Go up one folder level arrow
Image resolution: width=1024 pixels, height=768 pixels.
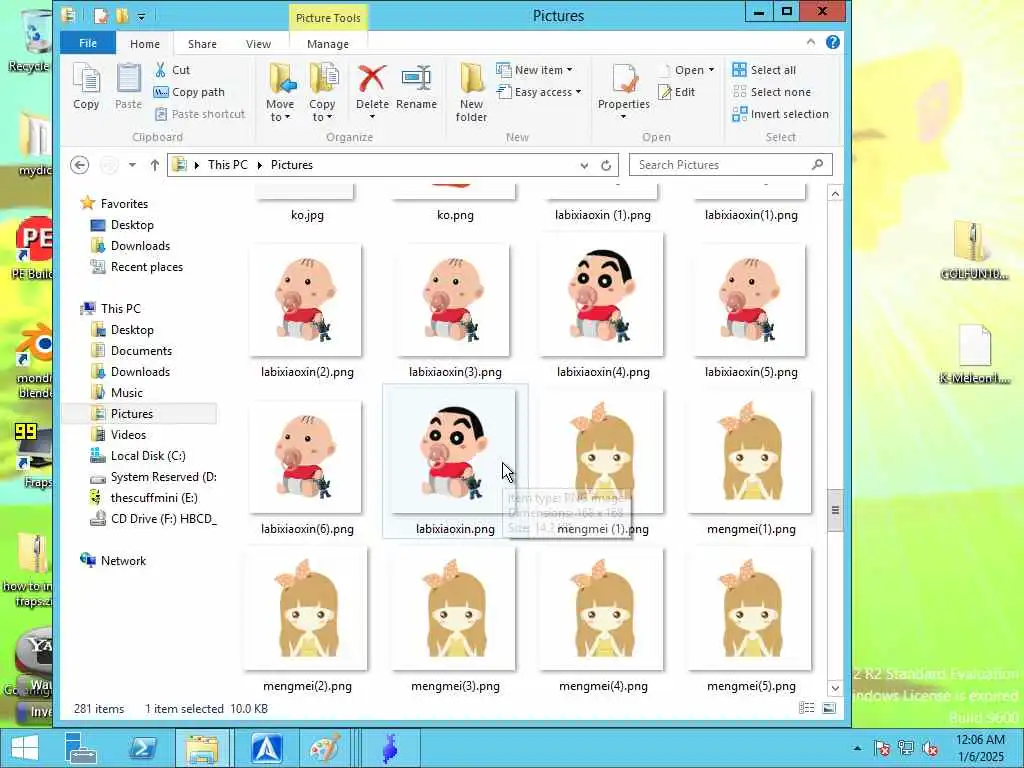point(154,165)
